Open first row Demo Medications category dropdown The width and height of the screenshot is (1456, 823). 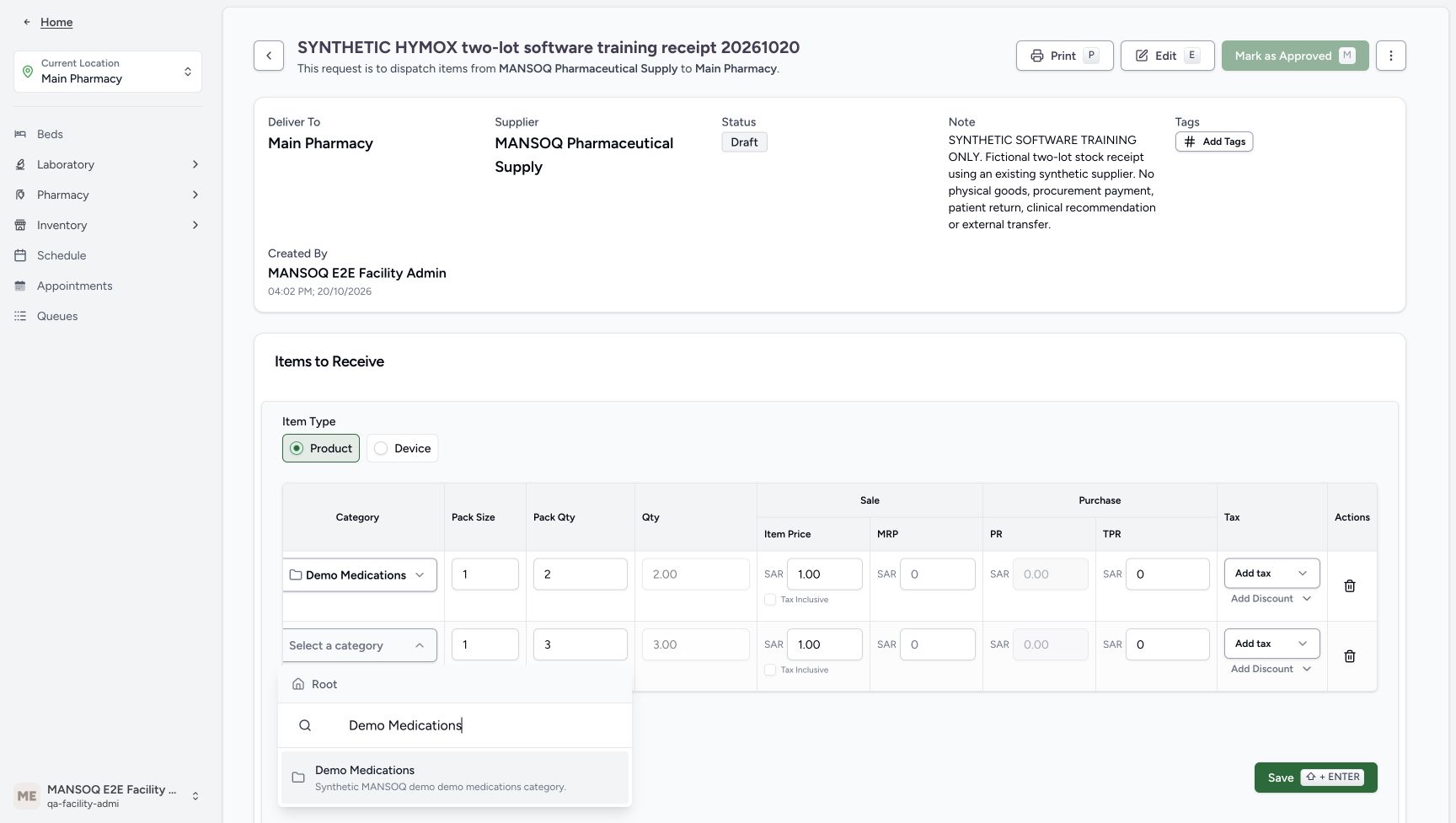360,574
